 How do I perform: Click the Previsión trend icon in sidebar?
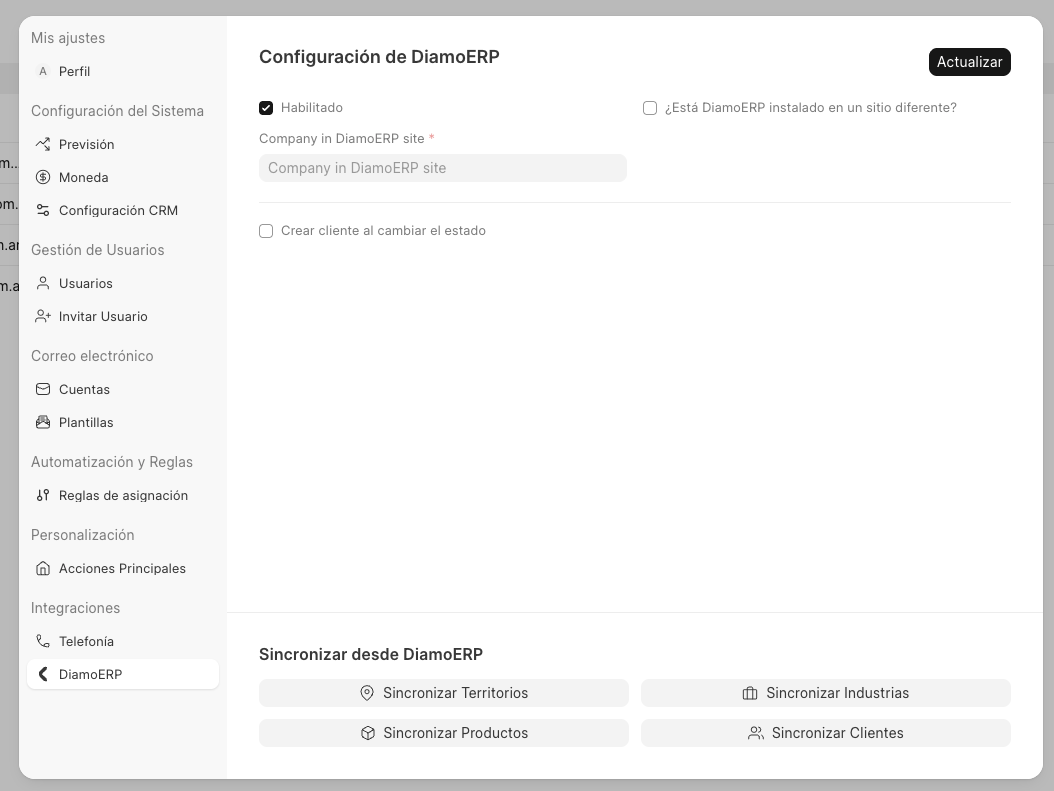point(43,144)
